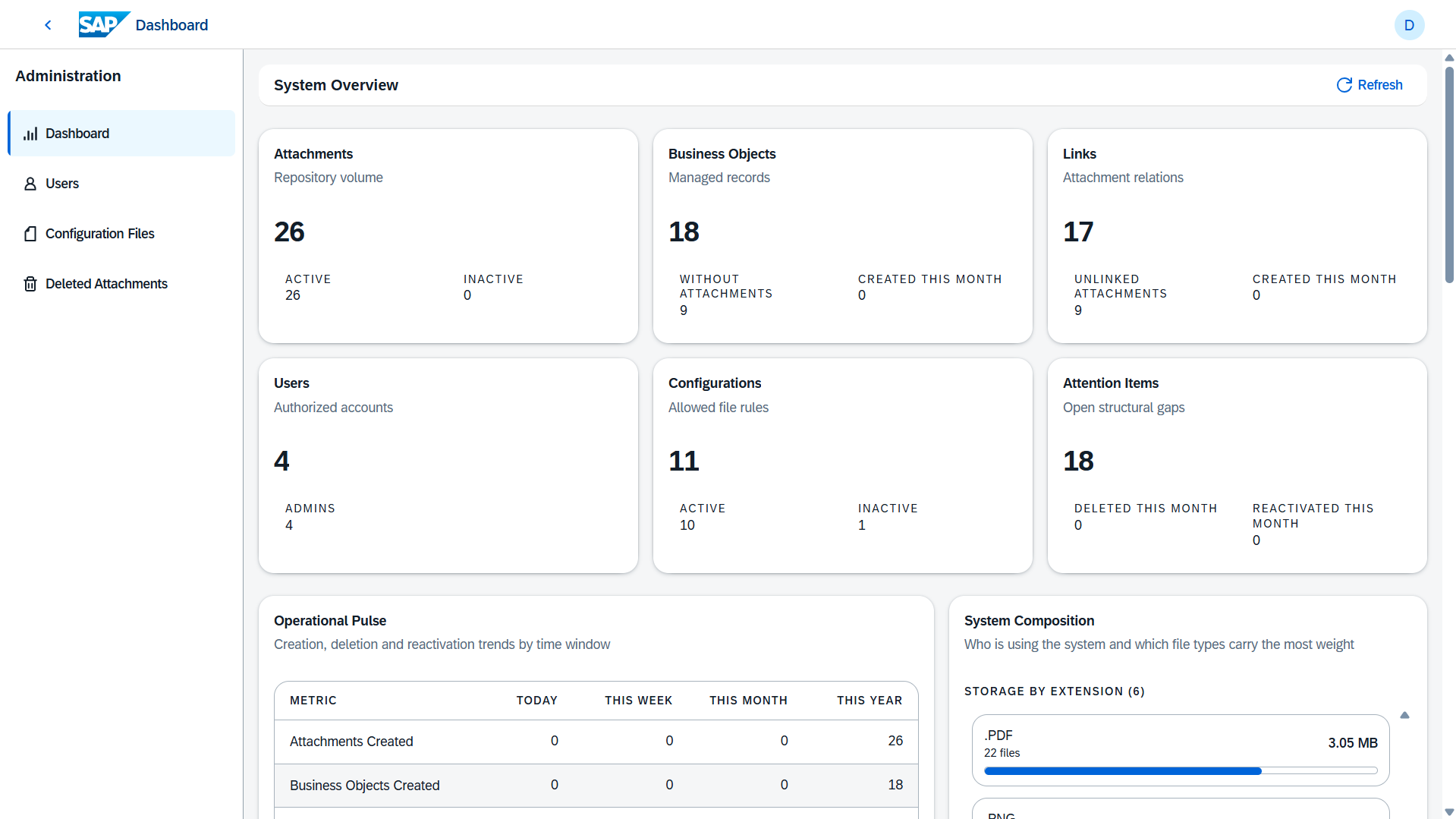This screenshot has height=819, width=1456.
Task: Select Configuration Files in the sidebar
Action: (x=121, y=234)
